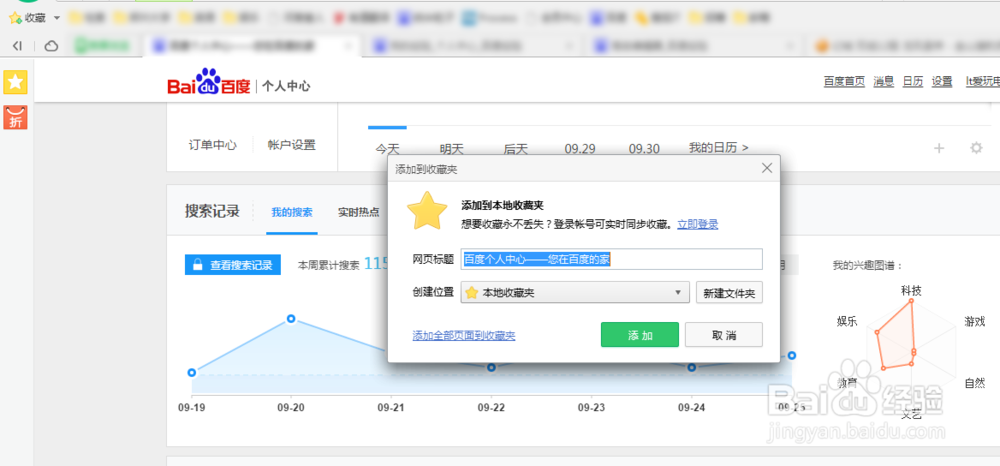Open the orange discount sidebar icon

[x=15, y=117]
